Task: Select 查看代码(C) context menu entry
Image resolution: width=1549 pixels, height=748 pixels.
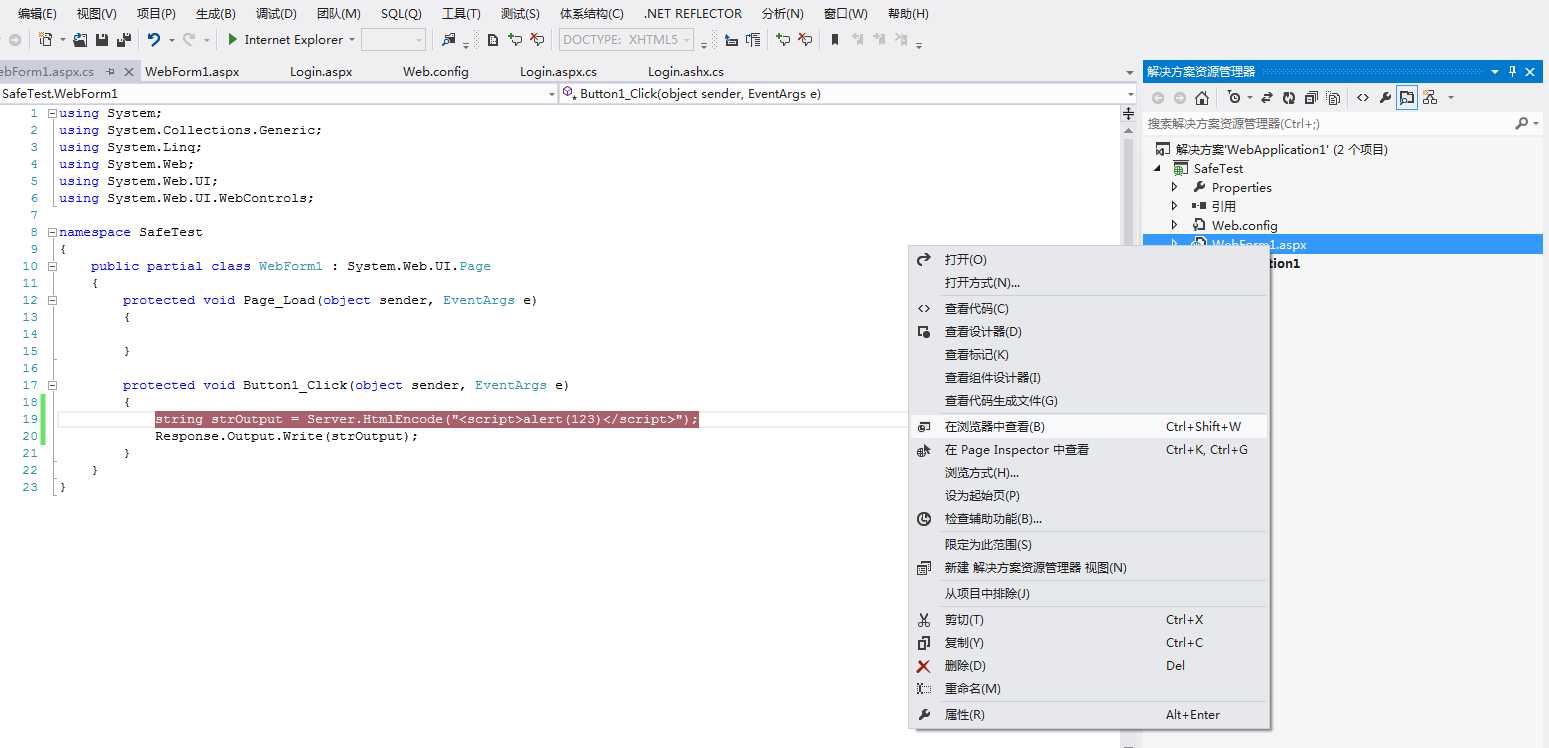Action: pyautogui.click(x=1089, y=308)
